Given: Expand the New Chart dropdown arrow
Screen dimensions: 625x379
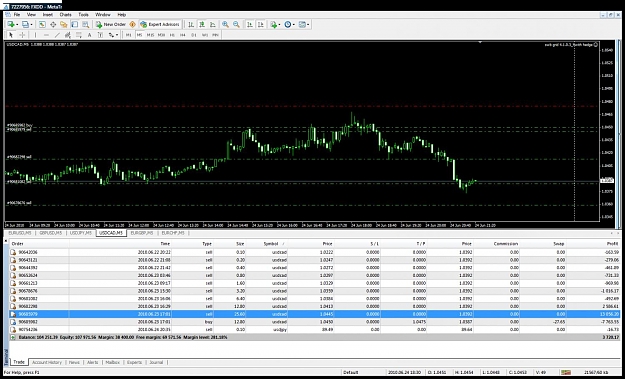Looking at the screenshot, I should (x=17, y=24).
